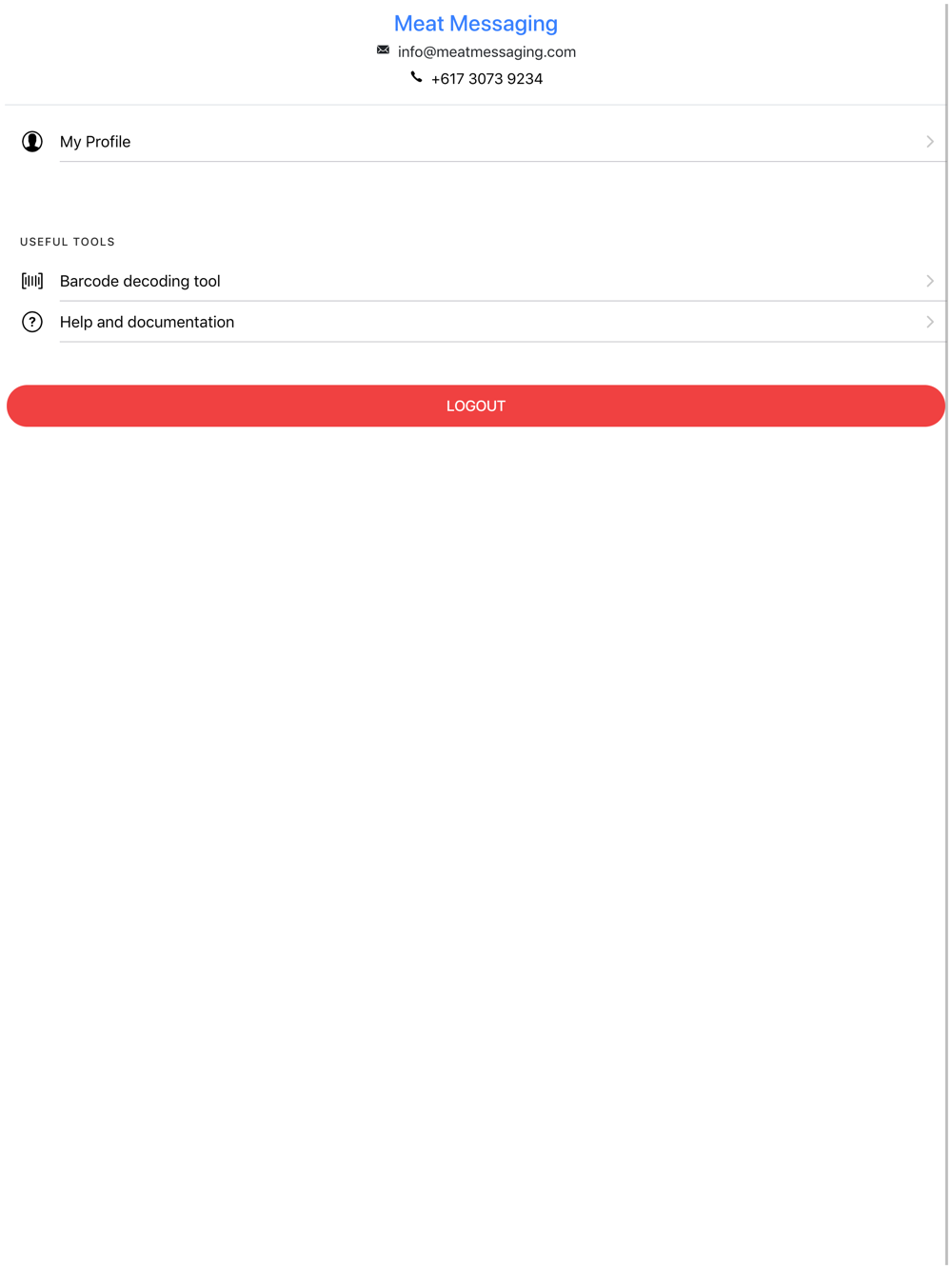
Task: Click the +617 3073 9234 phone number
Action: tap(486, 79)
